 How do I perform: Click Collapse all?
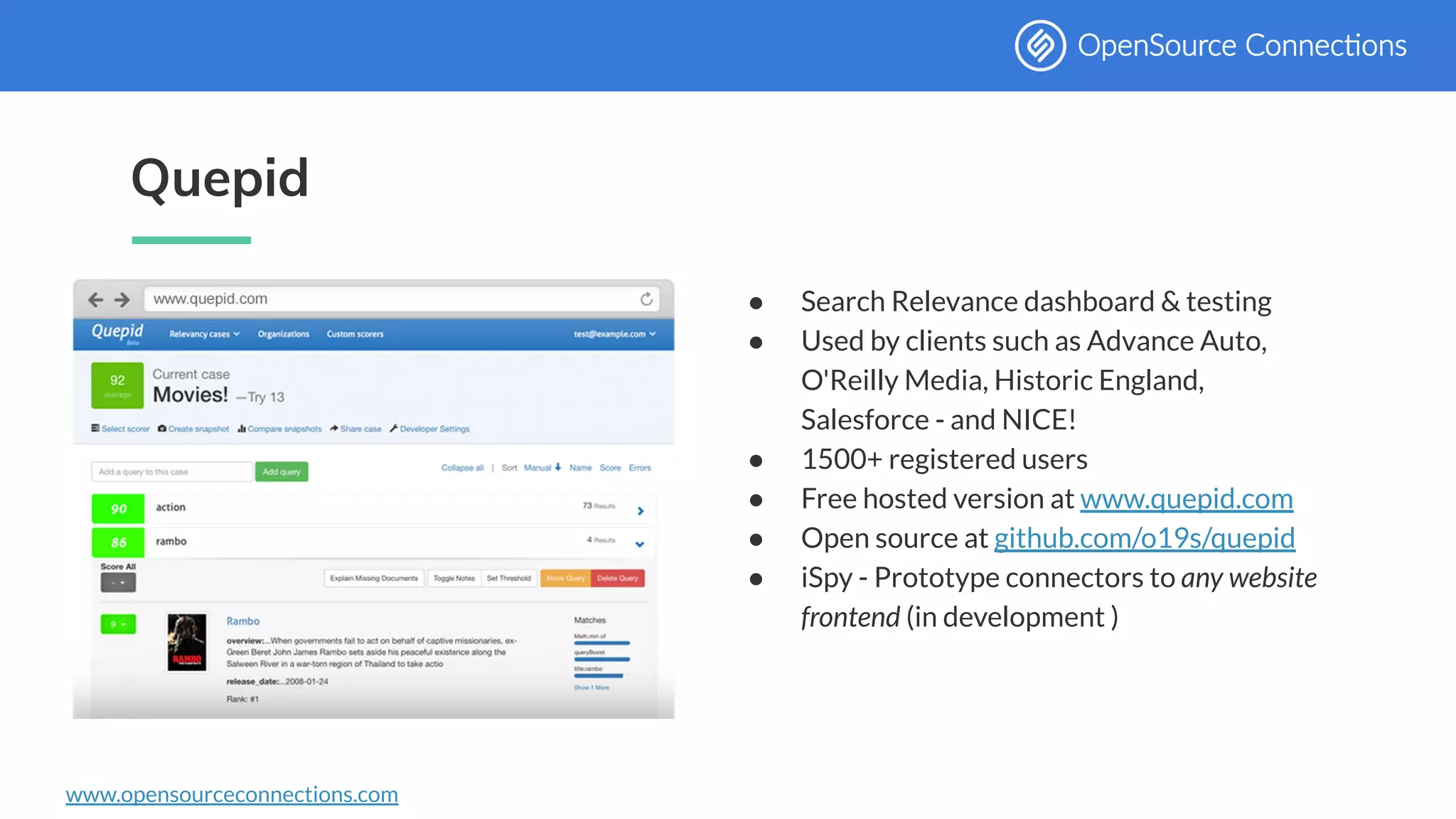click(462, 468)
